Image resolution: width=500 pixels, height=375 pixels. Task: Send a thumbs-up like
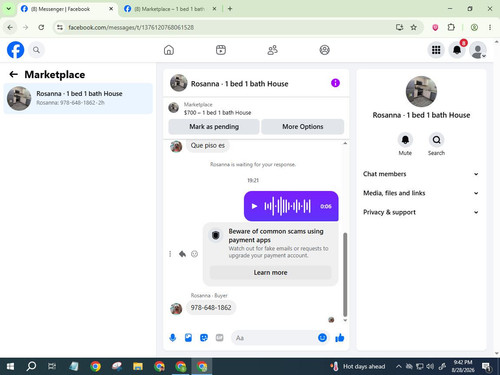[x=340, y=338]
